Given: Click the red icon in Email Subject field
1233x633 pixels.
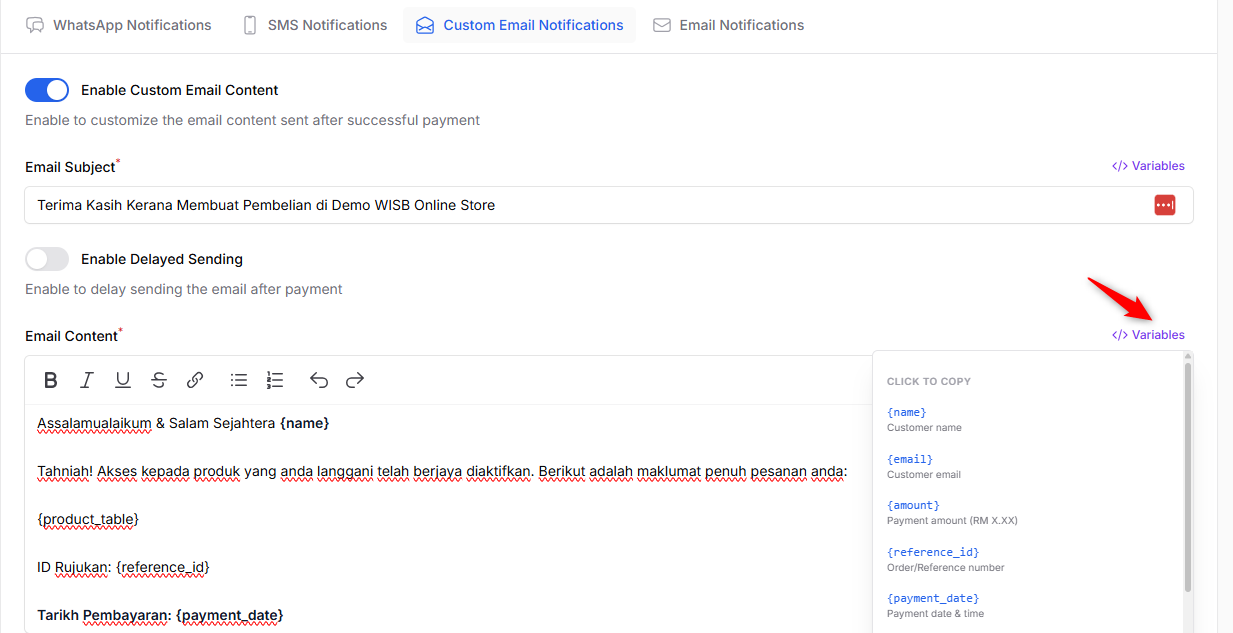Looking at the screenshot, I should (x=1165, y=205).
